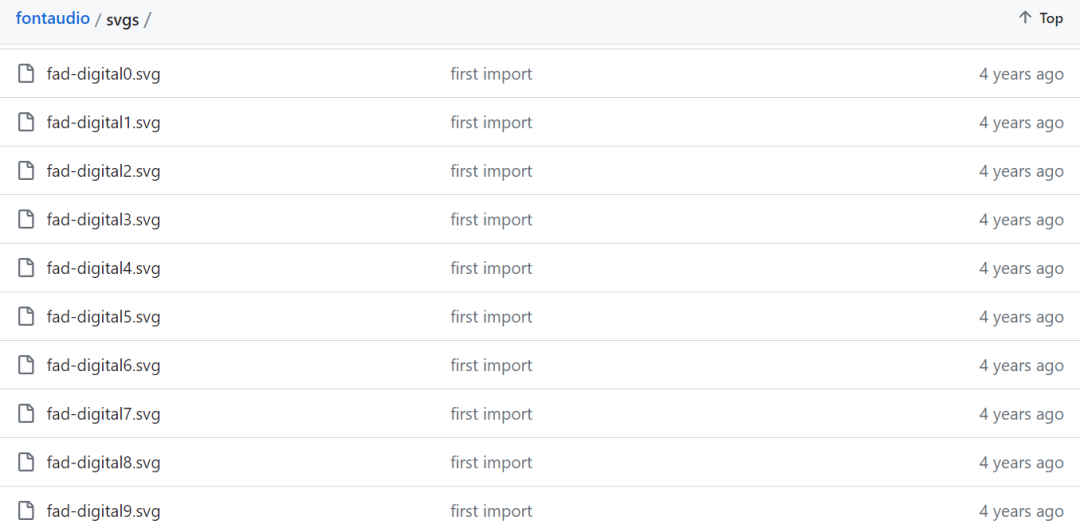View the first import commit for fad-digital0.svg
Image resolution: width=1080 pixels, height=528 pixels.
491,74
